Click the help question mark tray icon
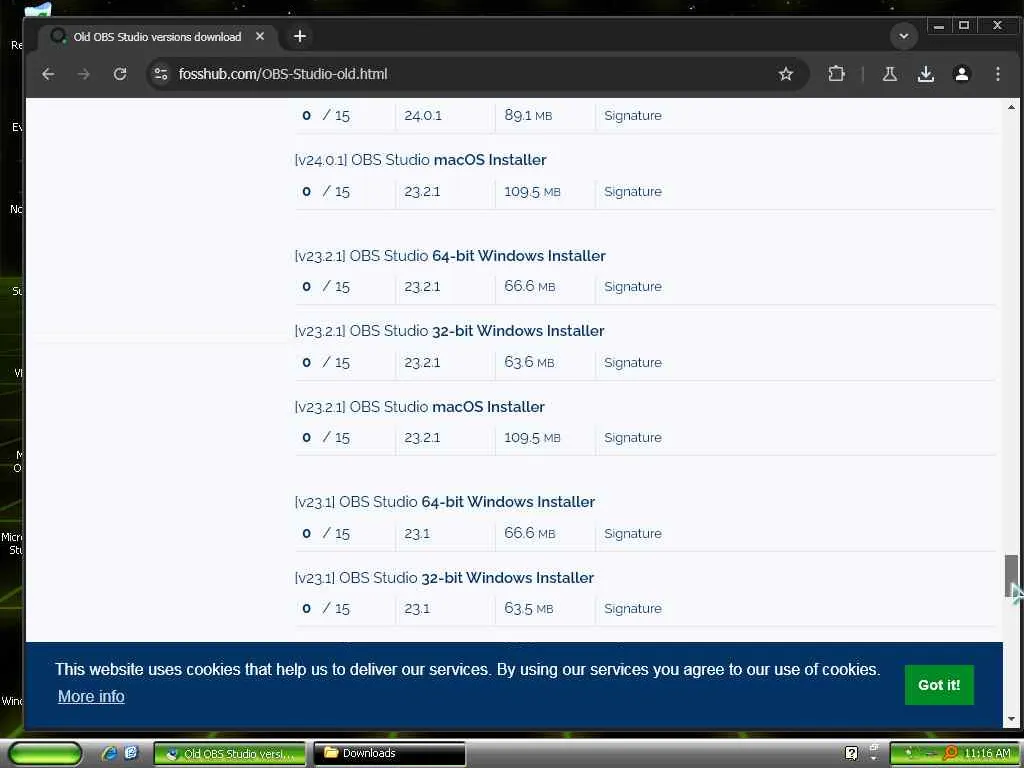Image resolution: width=1024 pixels, height=768 pixels. click(851, 754)
